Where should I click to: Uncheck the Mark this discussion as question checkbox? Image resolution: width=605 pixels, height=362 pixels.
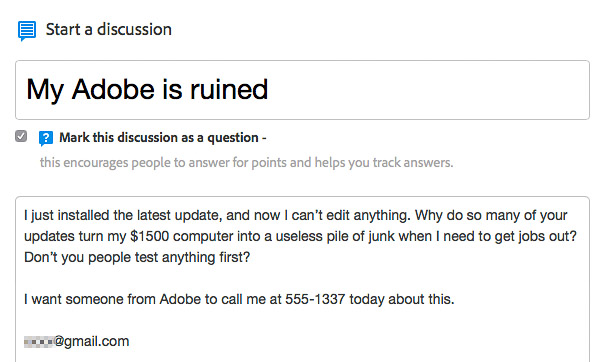[21, 136]
